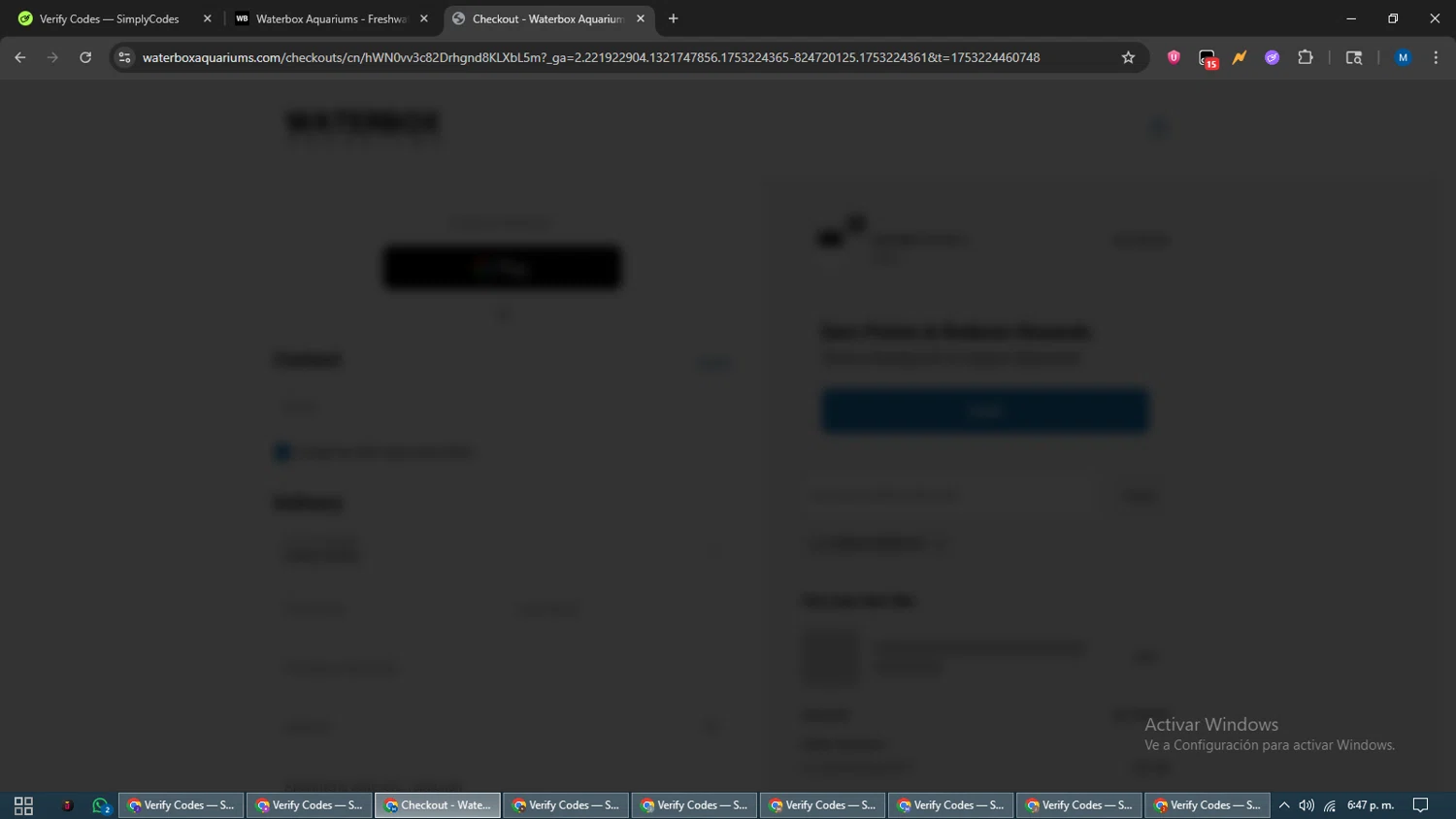View site information for waterboxaquariums.com
Image resolution: width=1456 pixels, height=819 pixels.
(x=124, y=57)
